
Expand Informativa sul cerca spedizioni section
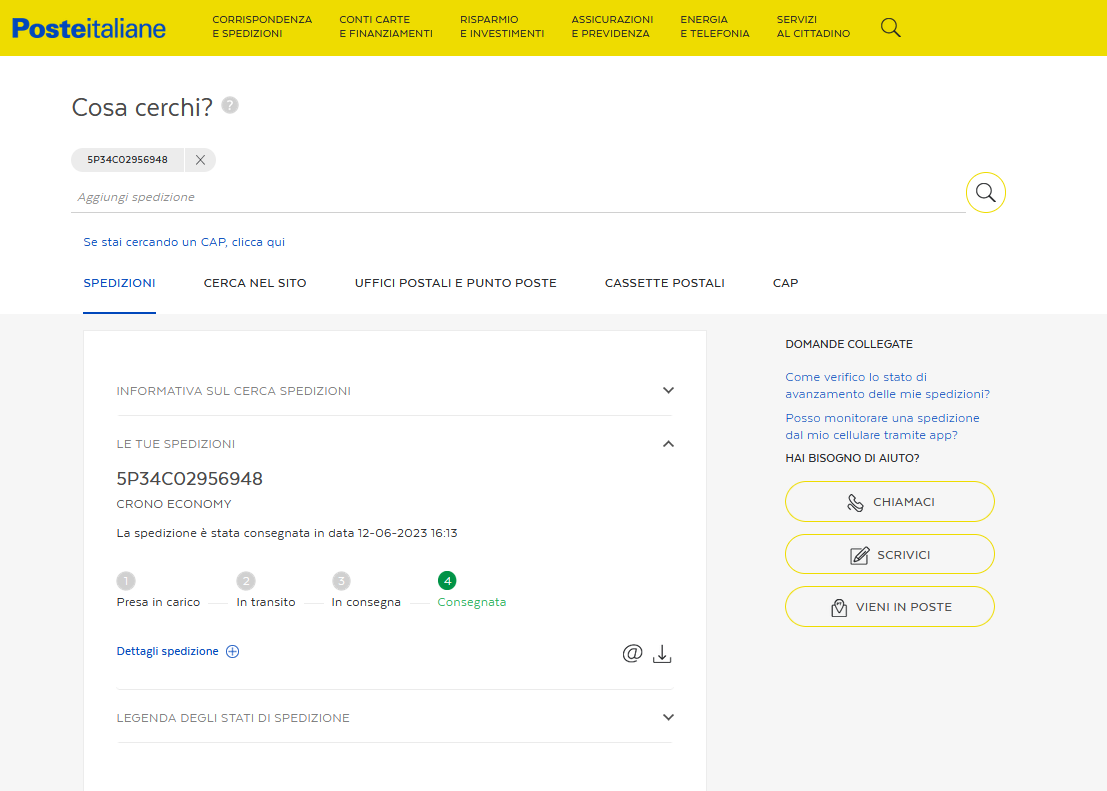coord(668,391)
